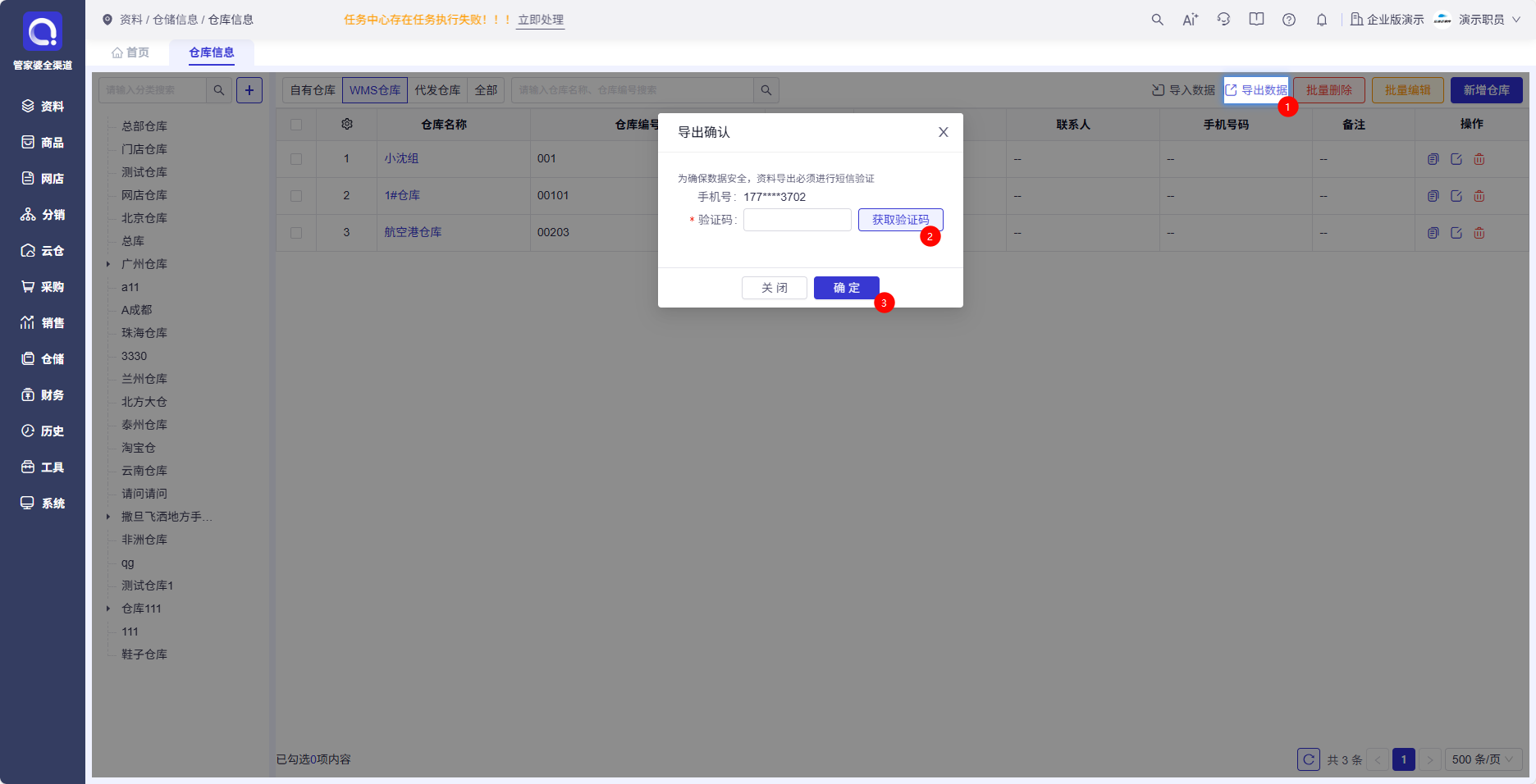The width and height of the screenshot is (1536, 784).
Task: Check the row checkbox for 1#仓库
Action: coord(296,196)
